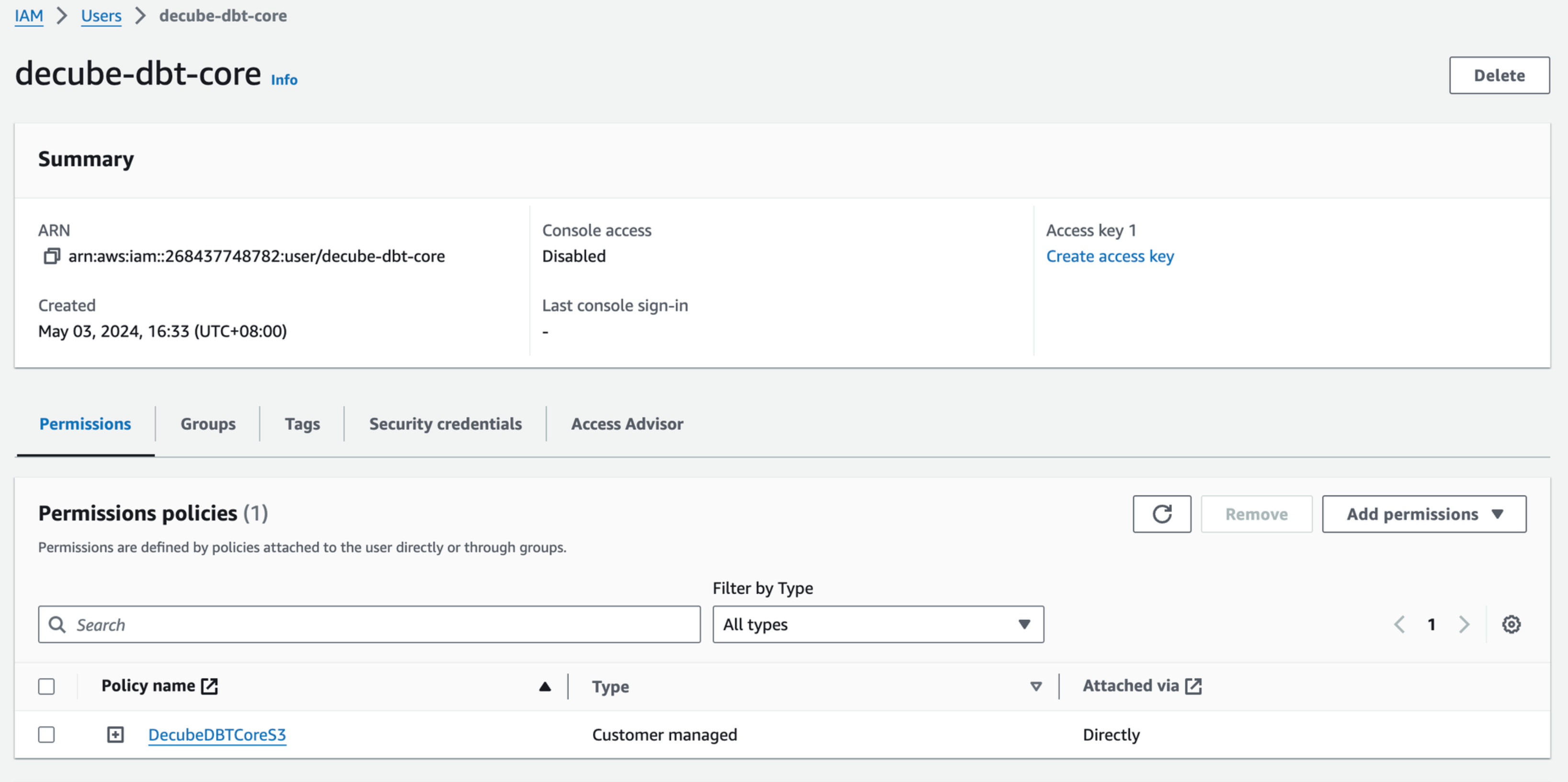Click external link icon beside Attached via

[x=1193, y=686]
